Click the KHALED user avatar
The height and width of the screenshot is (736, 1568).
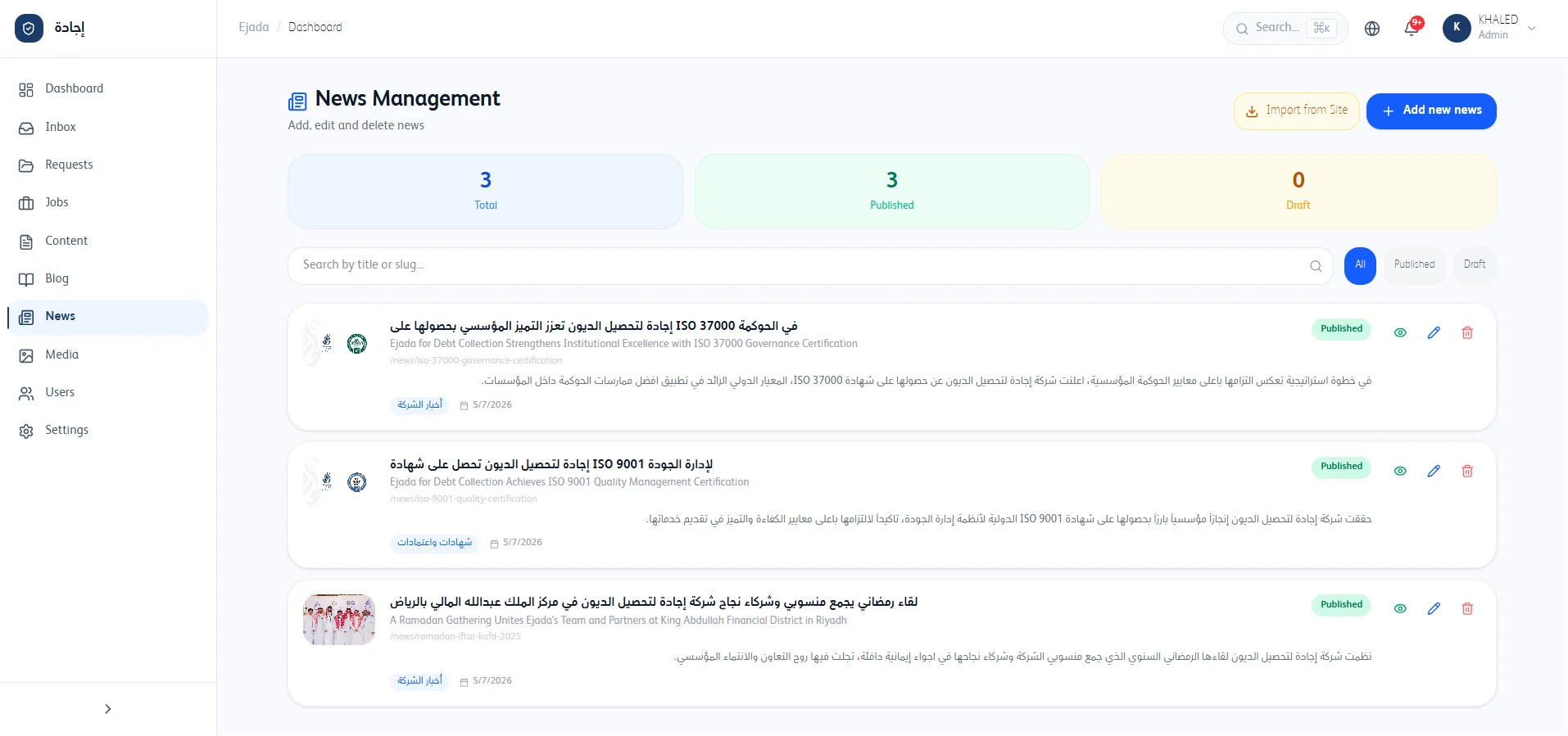[1457, 28]
